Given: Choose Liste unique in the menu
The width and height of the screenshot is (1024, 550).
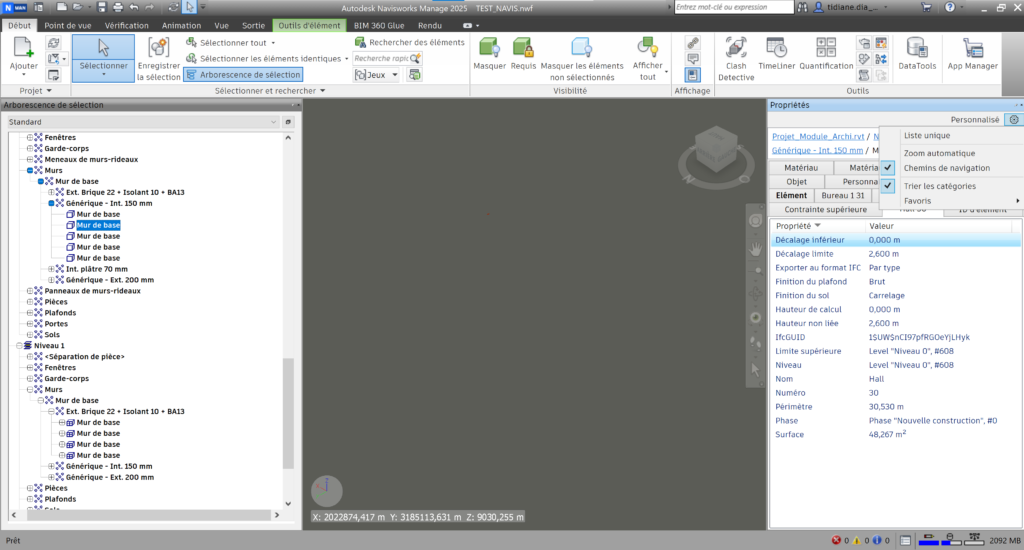Looking at the screenshot, I should [x=926, y=135].
